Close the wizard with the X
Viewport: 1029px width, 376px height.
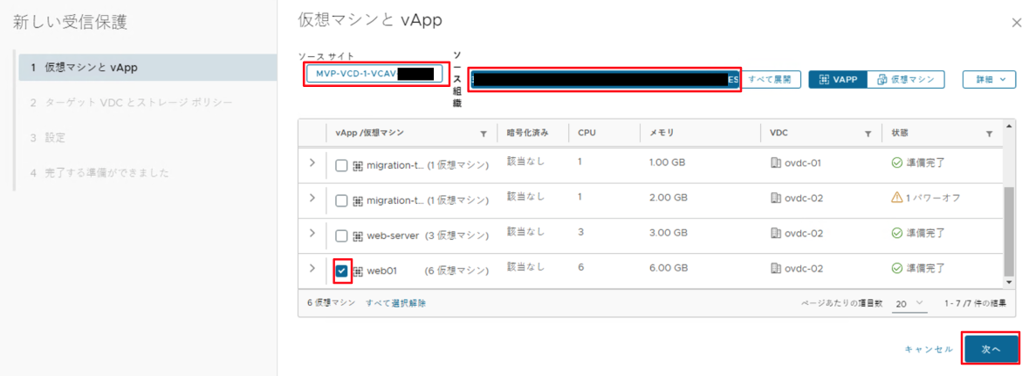point(1017,22)
